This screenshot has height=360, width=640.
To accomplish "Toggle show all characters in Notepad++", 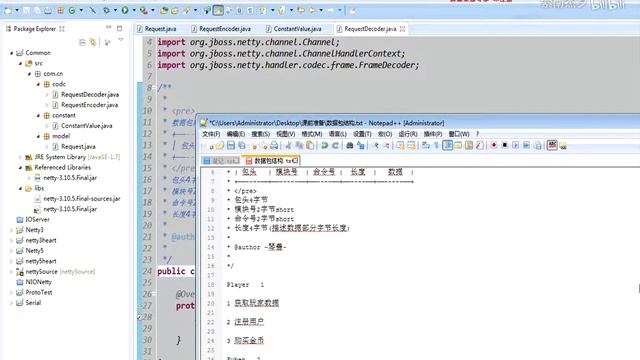I will pos(436,145).
